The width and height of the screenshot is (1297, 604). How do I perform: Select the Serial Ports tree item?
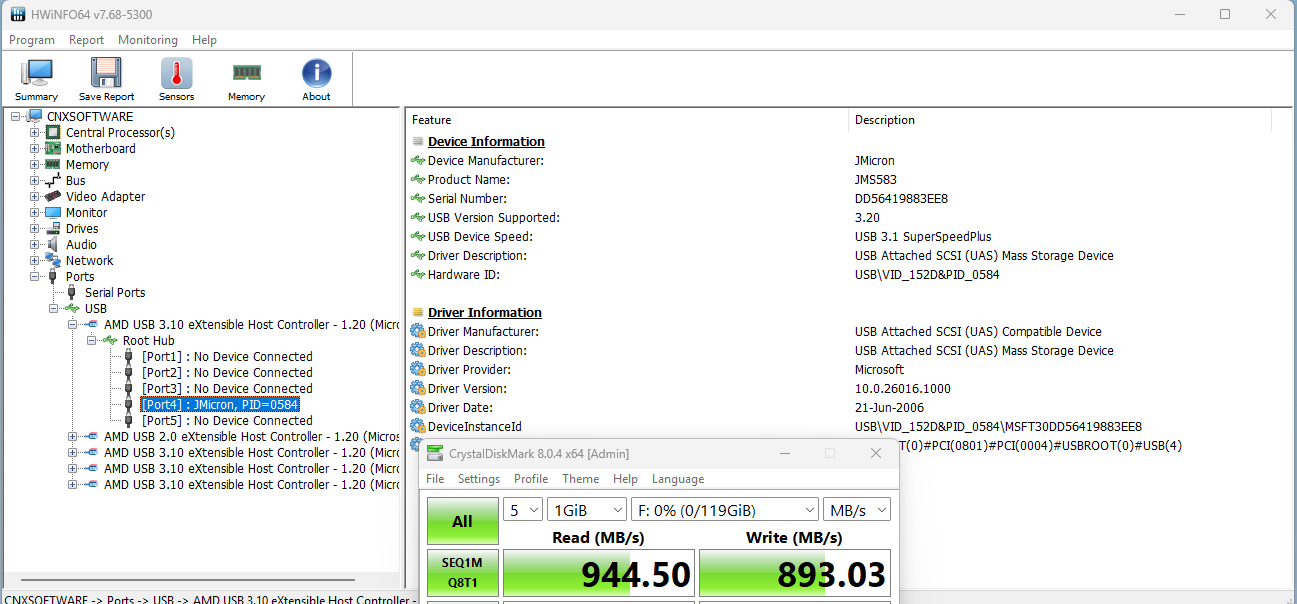tap(115, 293)
